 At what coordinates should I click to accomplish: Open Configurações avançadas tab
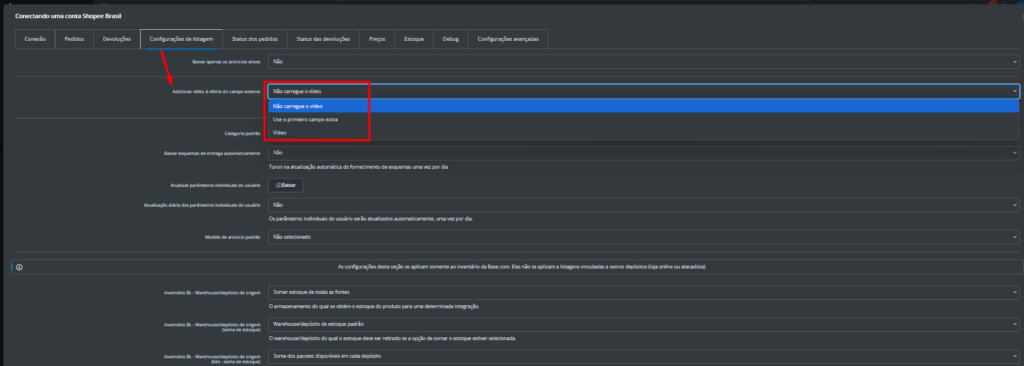tap(508, 39)
